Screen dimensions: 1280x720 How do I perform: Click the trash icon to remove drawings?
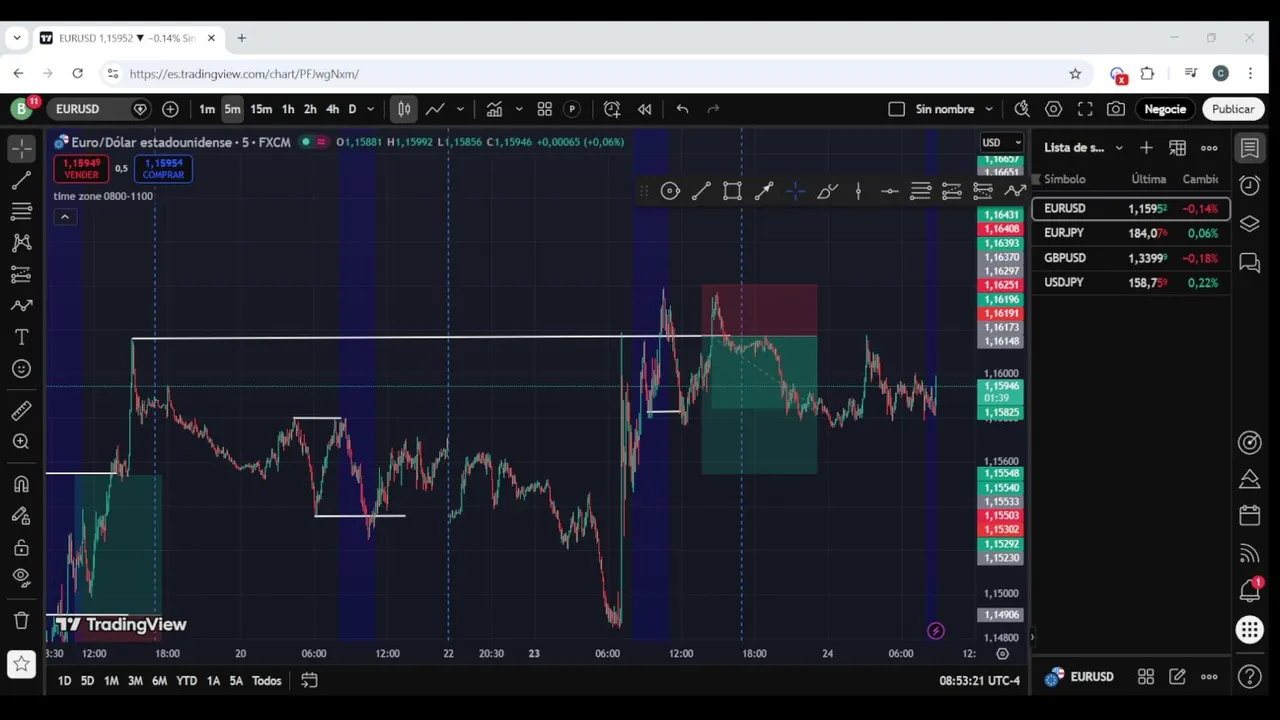[x=21, y=621]
